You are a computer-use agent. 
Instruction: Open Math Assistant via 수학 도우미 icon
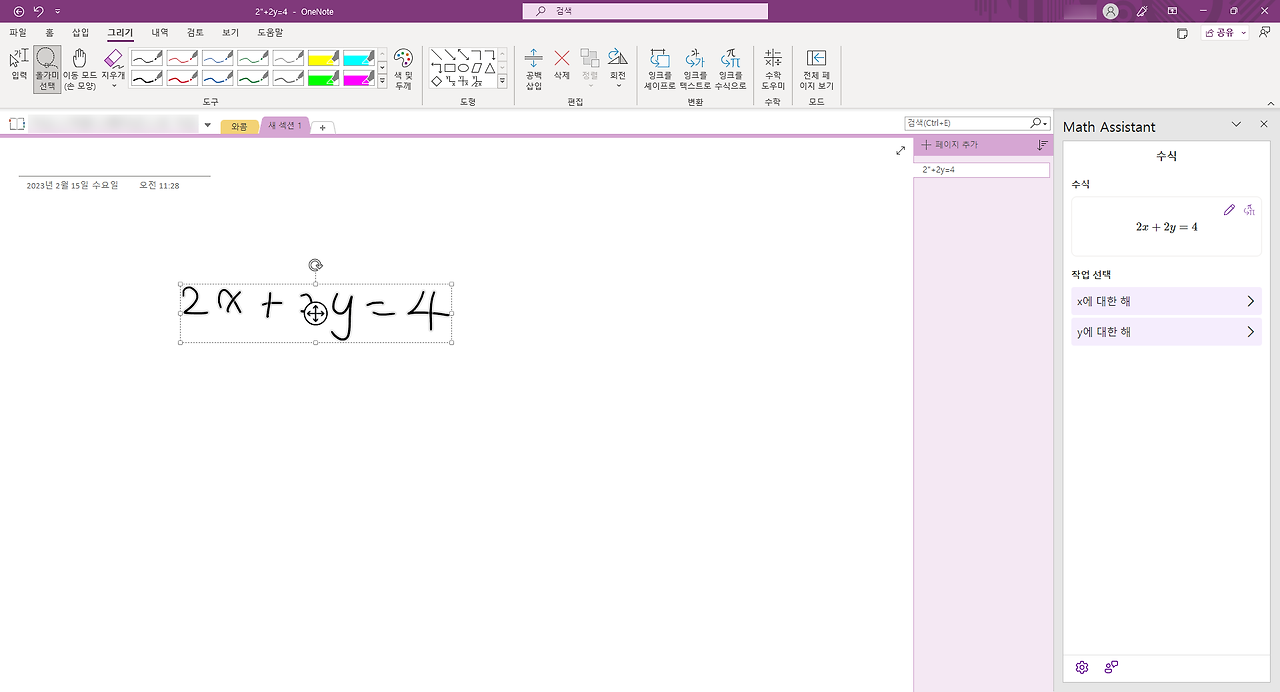click(x=771, y=68)
